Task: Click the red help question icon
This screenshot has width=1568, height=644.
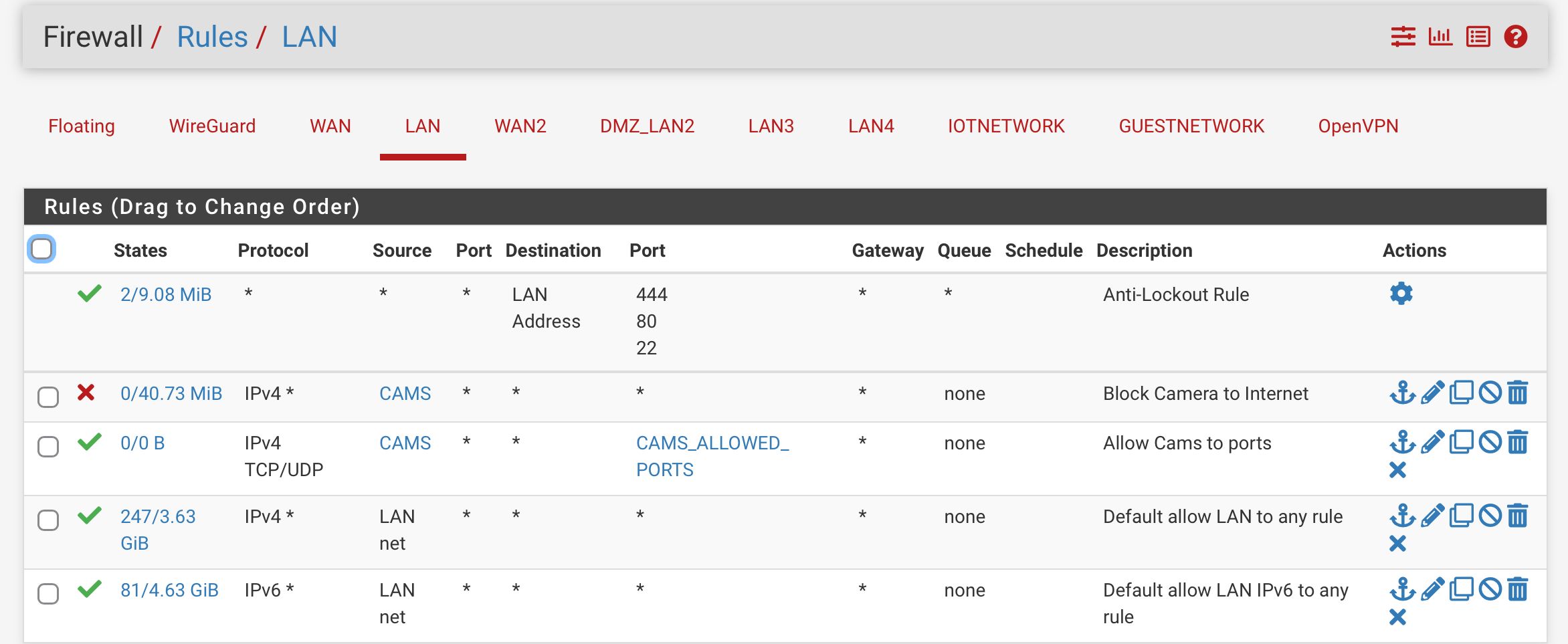Action: click(1515, 37)
